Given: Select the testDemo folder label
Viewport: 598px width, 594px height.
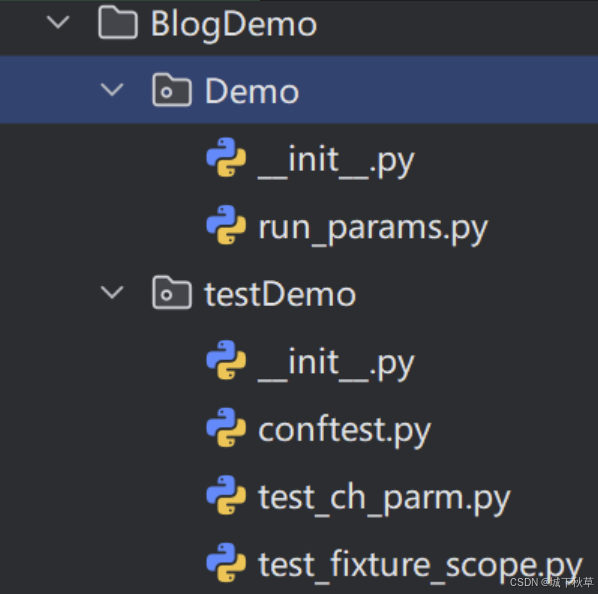Looking at the screenshot, I should pos(280,294).
